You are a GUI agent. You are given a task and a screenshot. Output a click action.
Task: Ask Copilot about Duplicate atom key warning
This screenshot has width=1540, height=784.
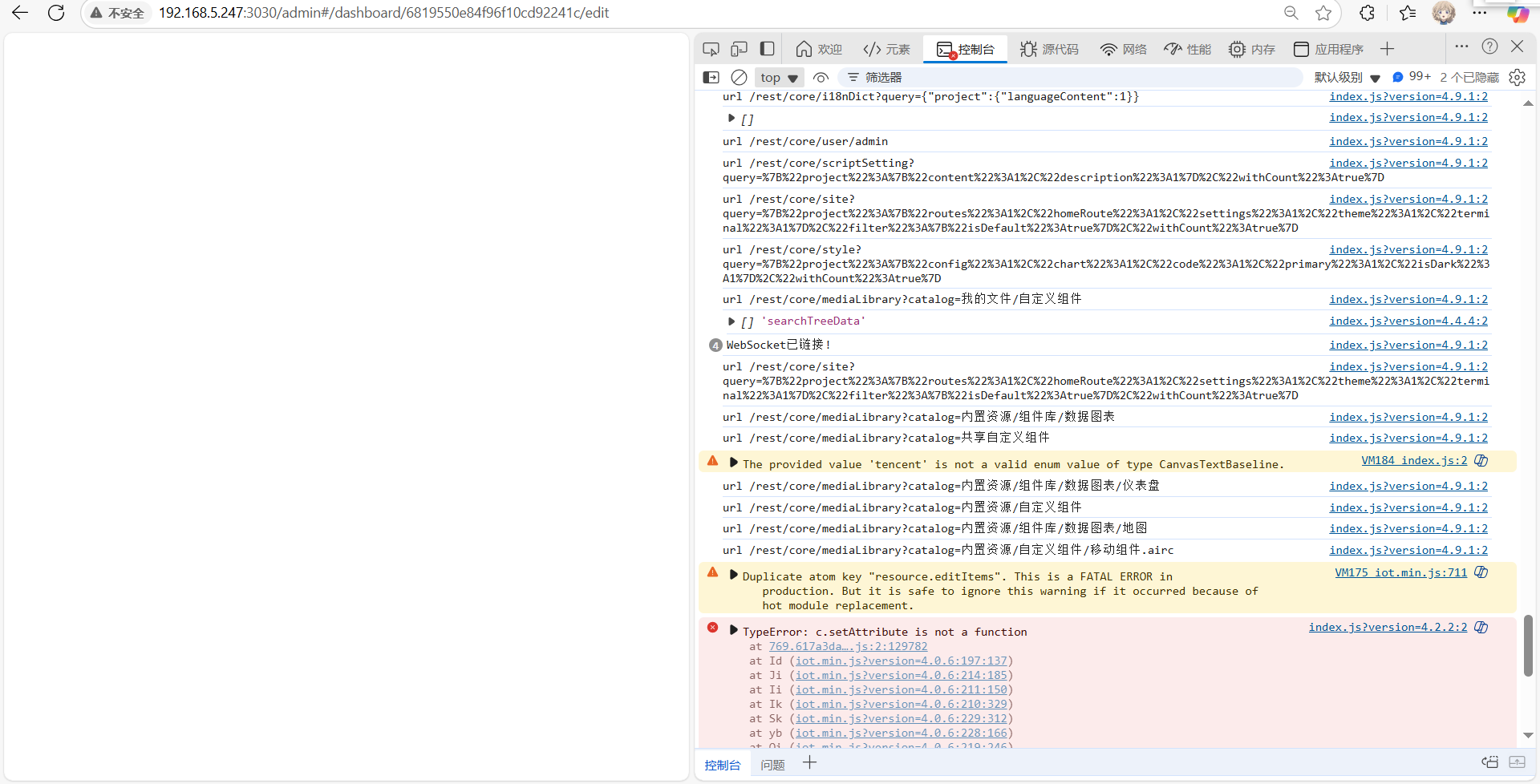click(x=1481, y=572)
